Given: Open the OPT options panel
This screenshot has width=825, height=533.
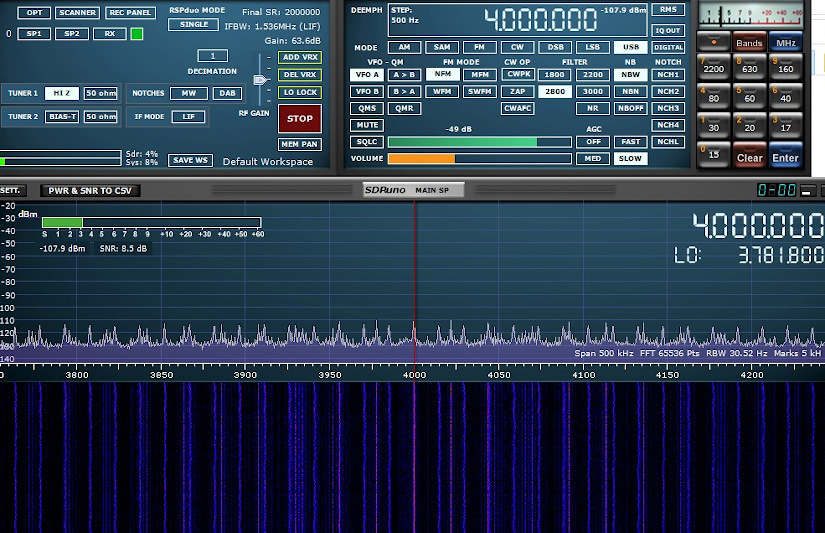Looking at the screenshot, I should click(34, 13).
